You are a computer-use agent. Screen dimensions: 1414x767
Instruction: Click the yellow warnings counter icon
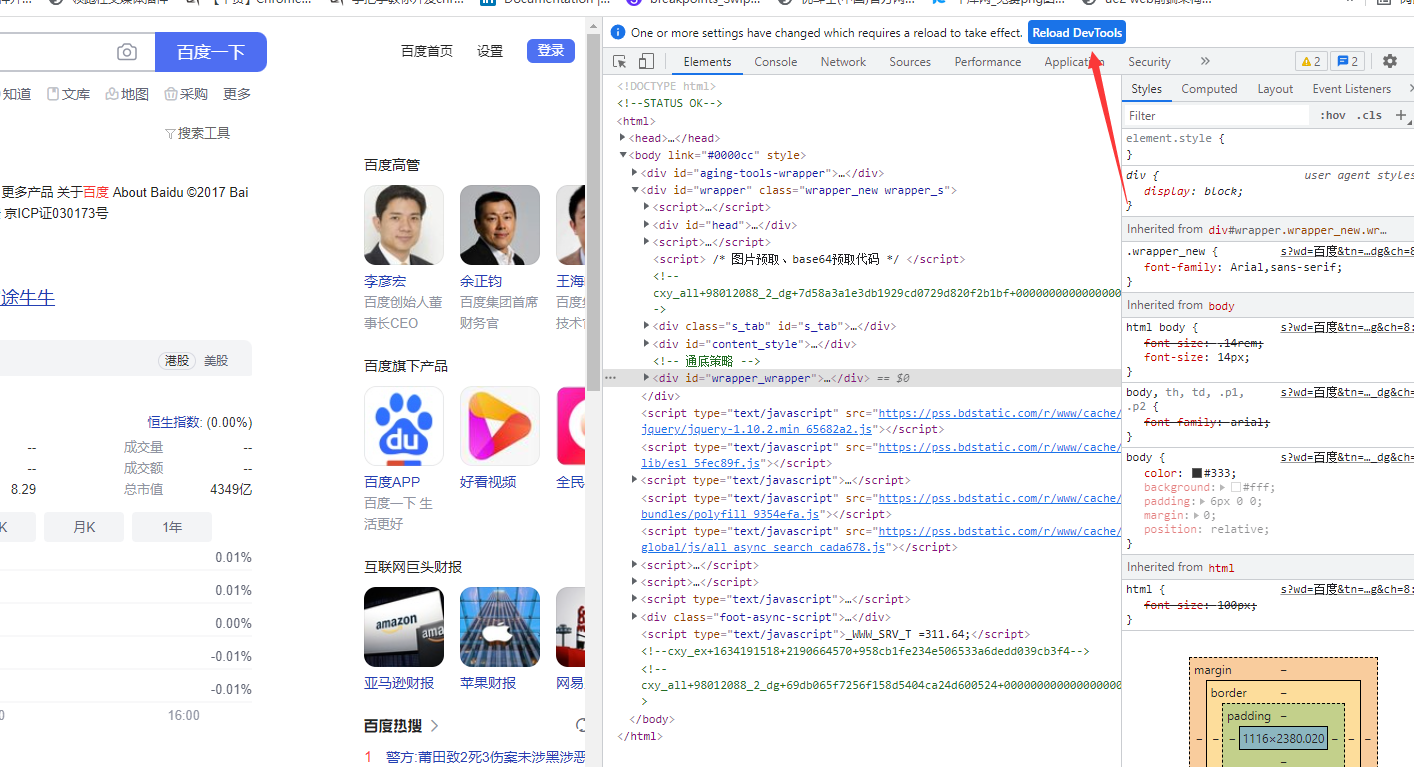(x=1310, y=61)
